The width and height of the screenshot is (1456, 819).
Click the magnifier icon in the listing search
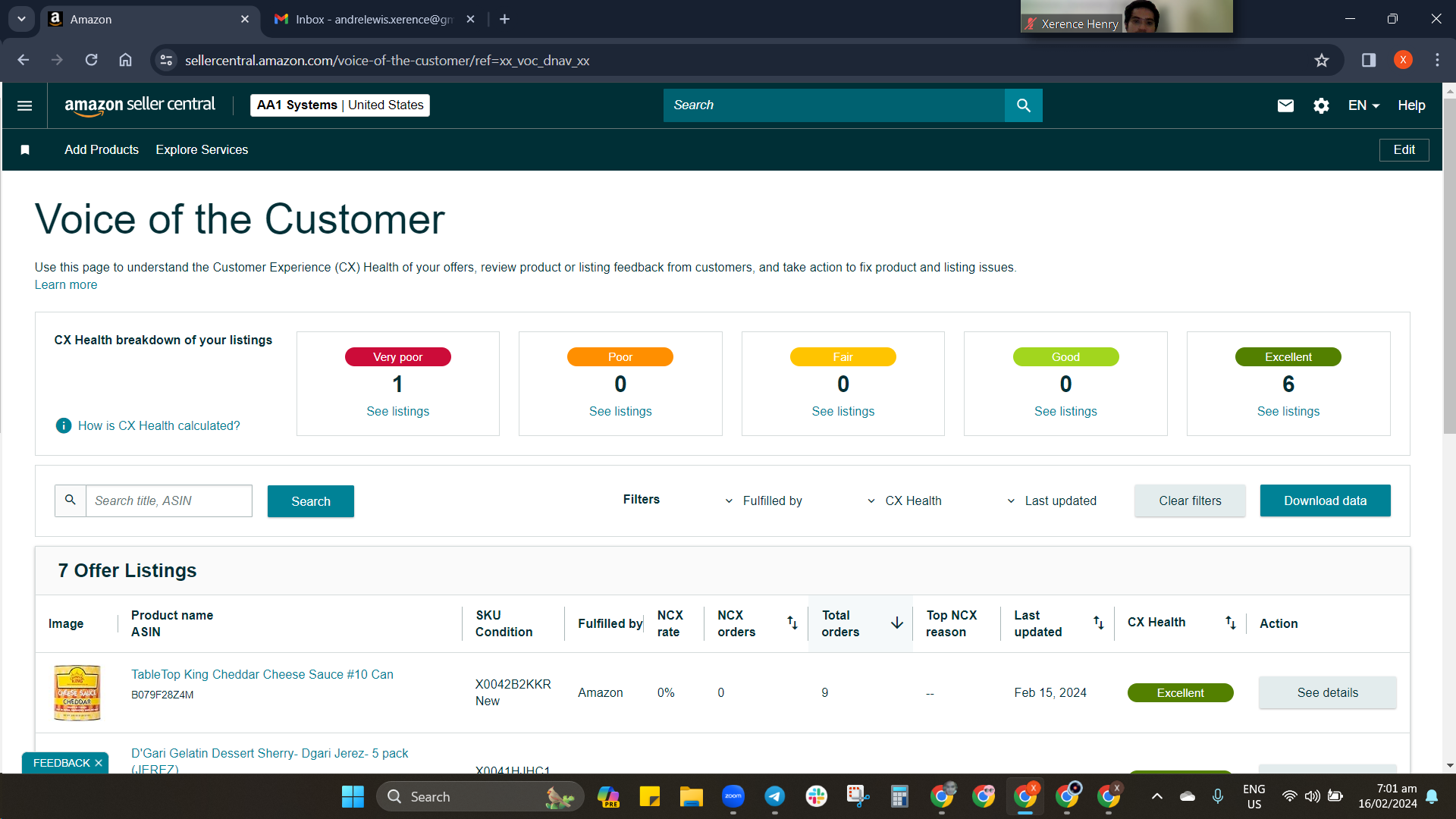coord(71,500)
